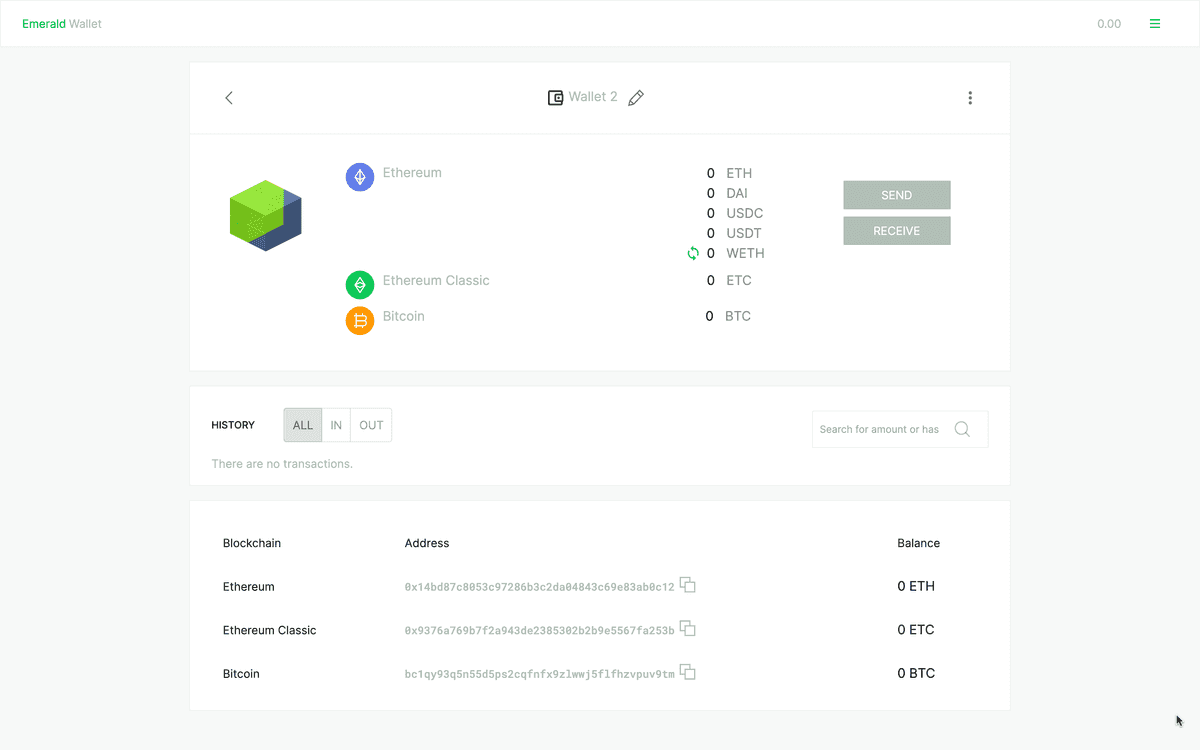The image size is (1200, 750).
Task: Click the orange Bitcoin logo icon
Action: pyautogui.click(x=360, y=321)
